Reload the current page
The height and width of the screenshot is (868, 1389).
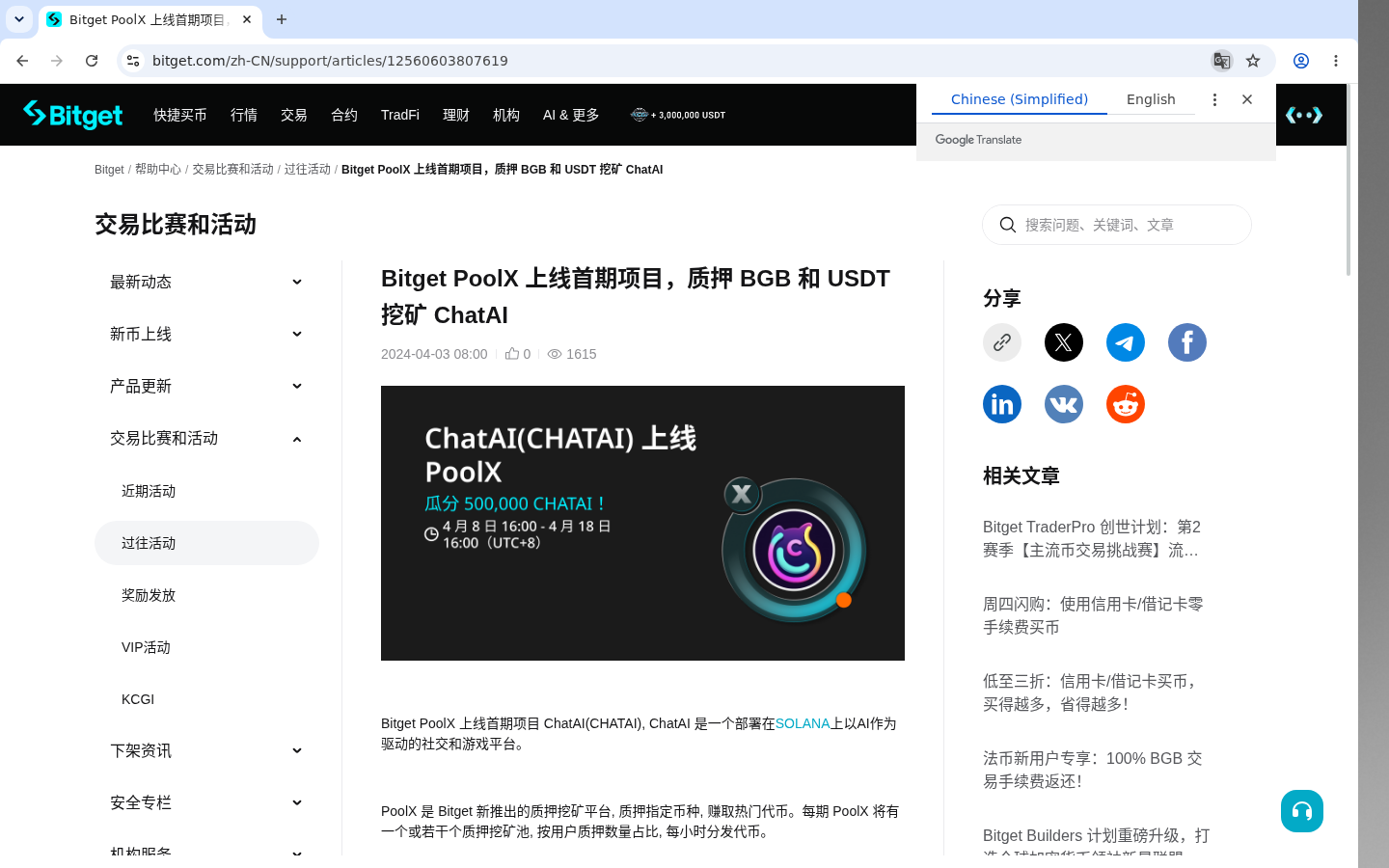point(92,61)
